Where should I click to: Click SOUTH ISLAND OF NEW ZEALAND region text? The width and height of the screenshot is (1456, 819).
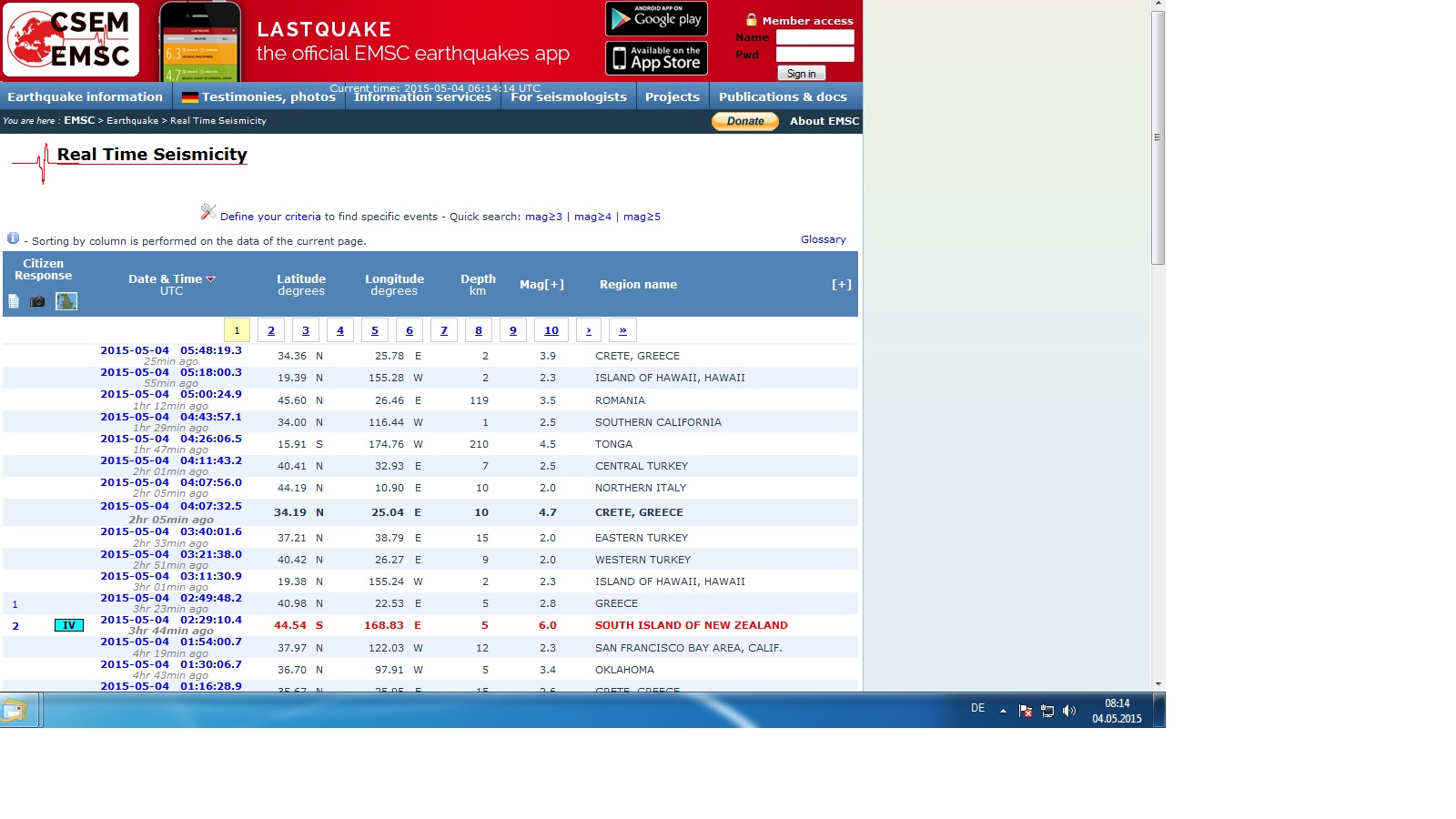coord(692,625)
